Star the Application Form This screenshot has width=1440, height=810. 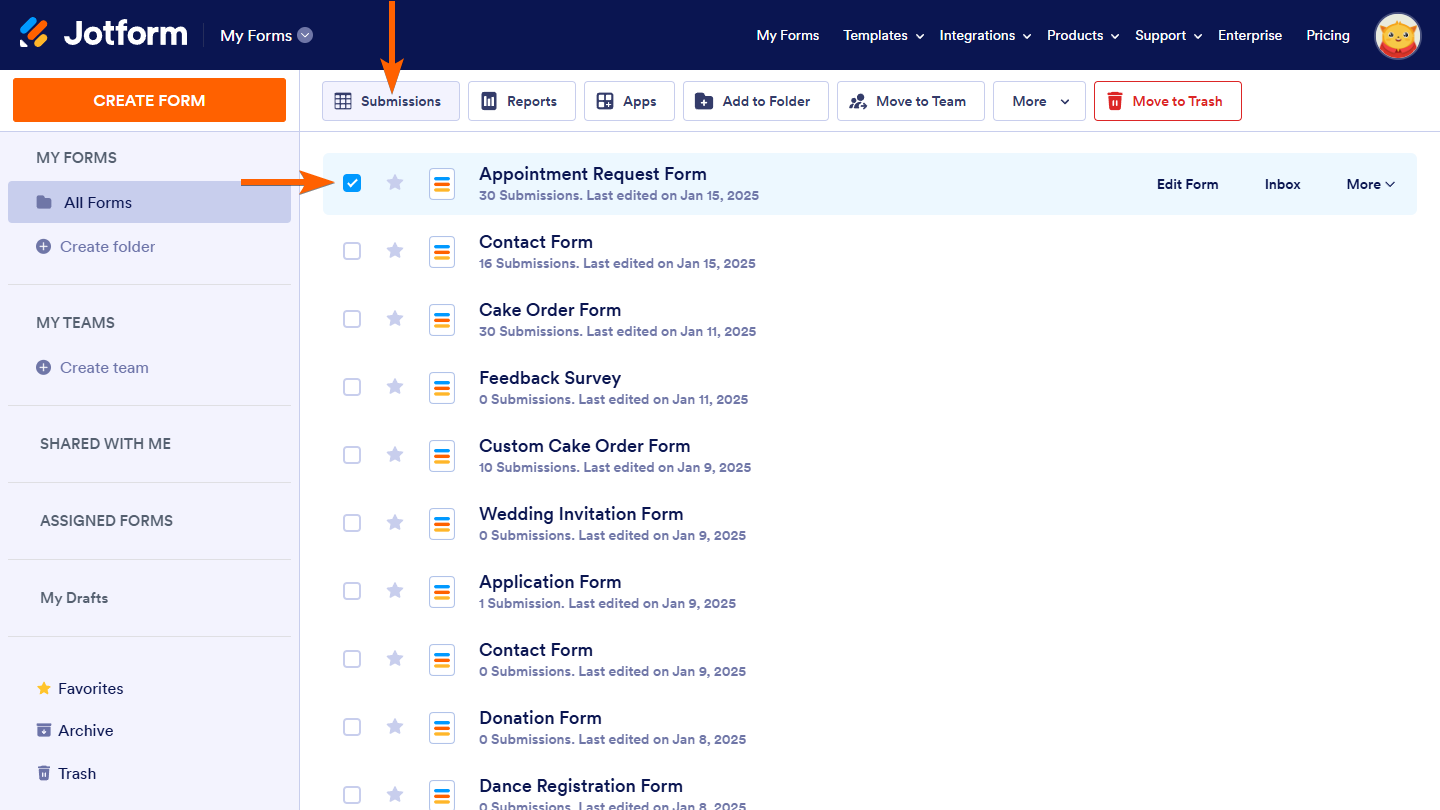[x=395, y=591]
